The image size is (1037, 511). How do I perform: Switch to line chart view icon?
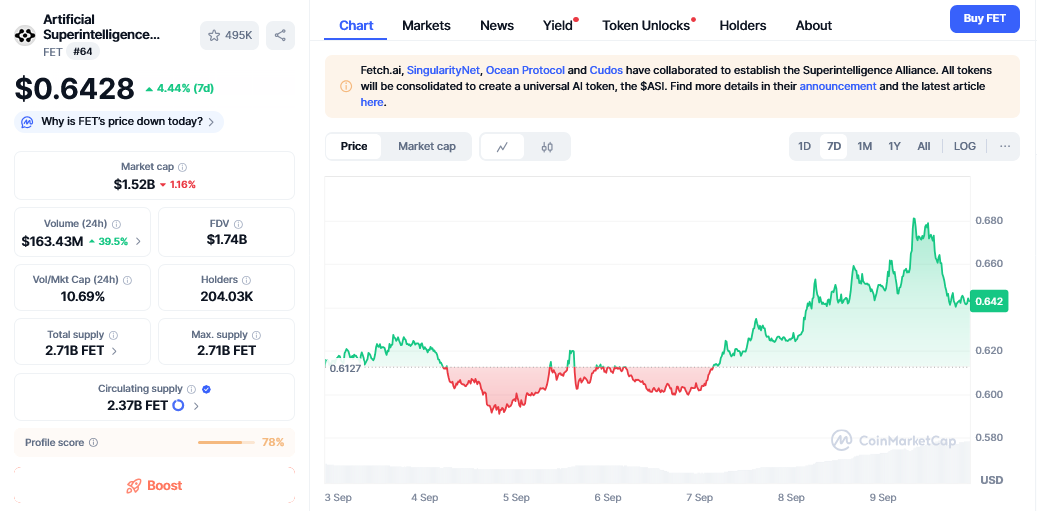502,147
